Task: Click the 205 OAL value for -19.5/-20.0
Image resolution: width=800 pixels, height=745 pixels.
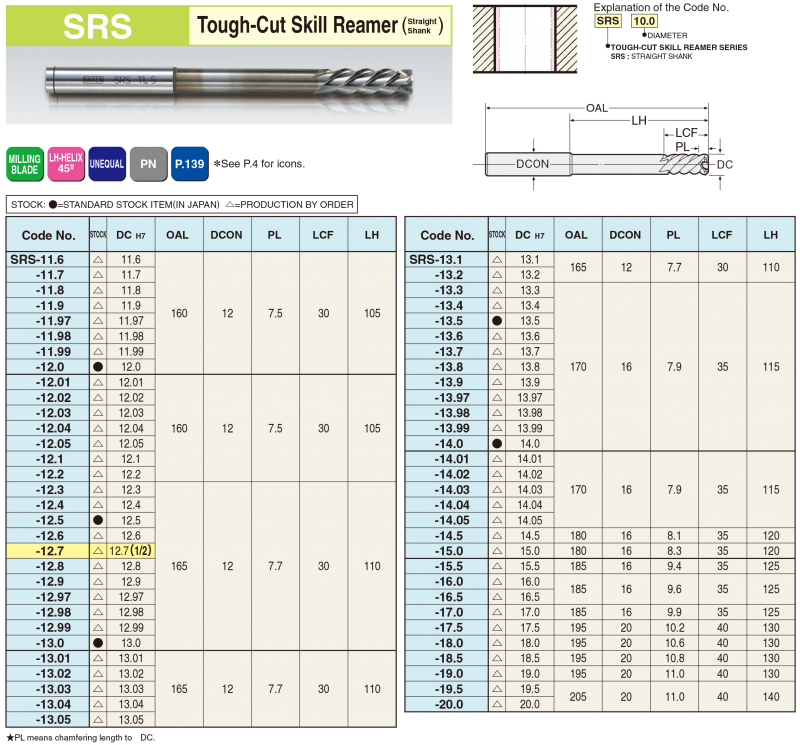Action: pyautogui.click(x=578, y=697)
